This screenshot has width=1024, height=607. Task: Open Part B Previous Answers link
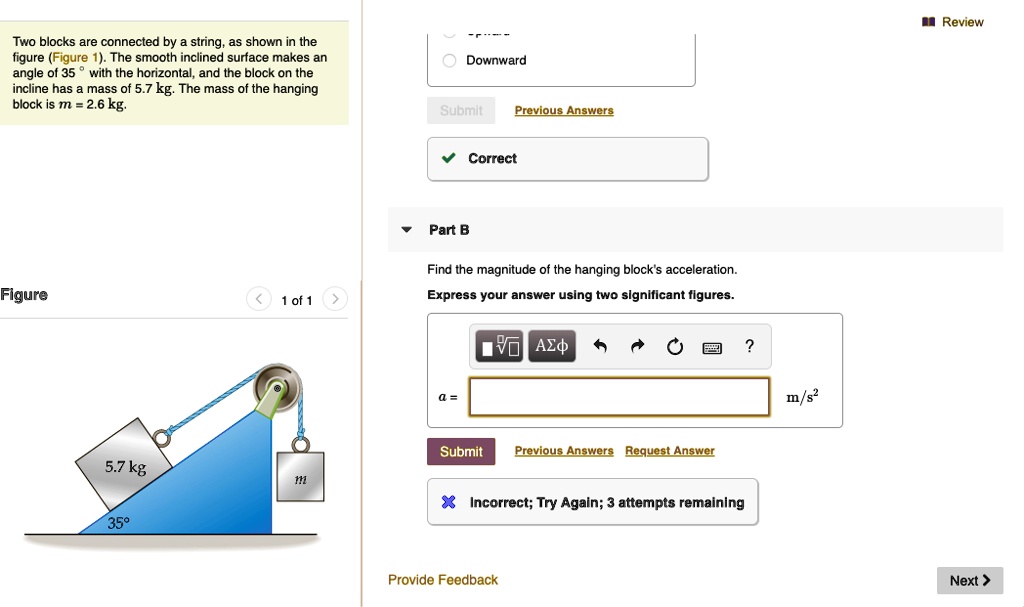(564, 451)
